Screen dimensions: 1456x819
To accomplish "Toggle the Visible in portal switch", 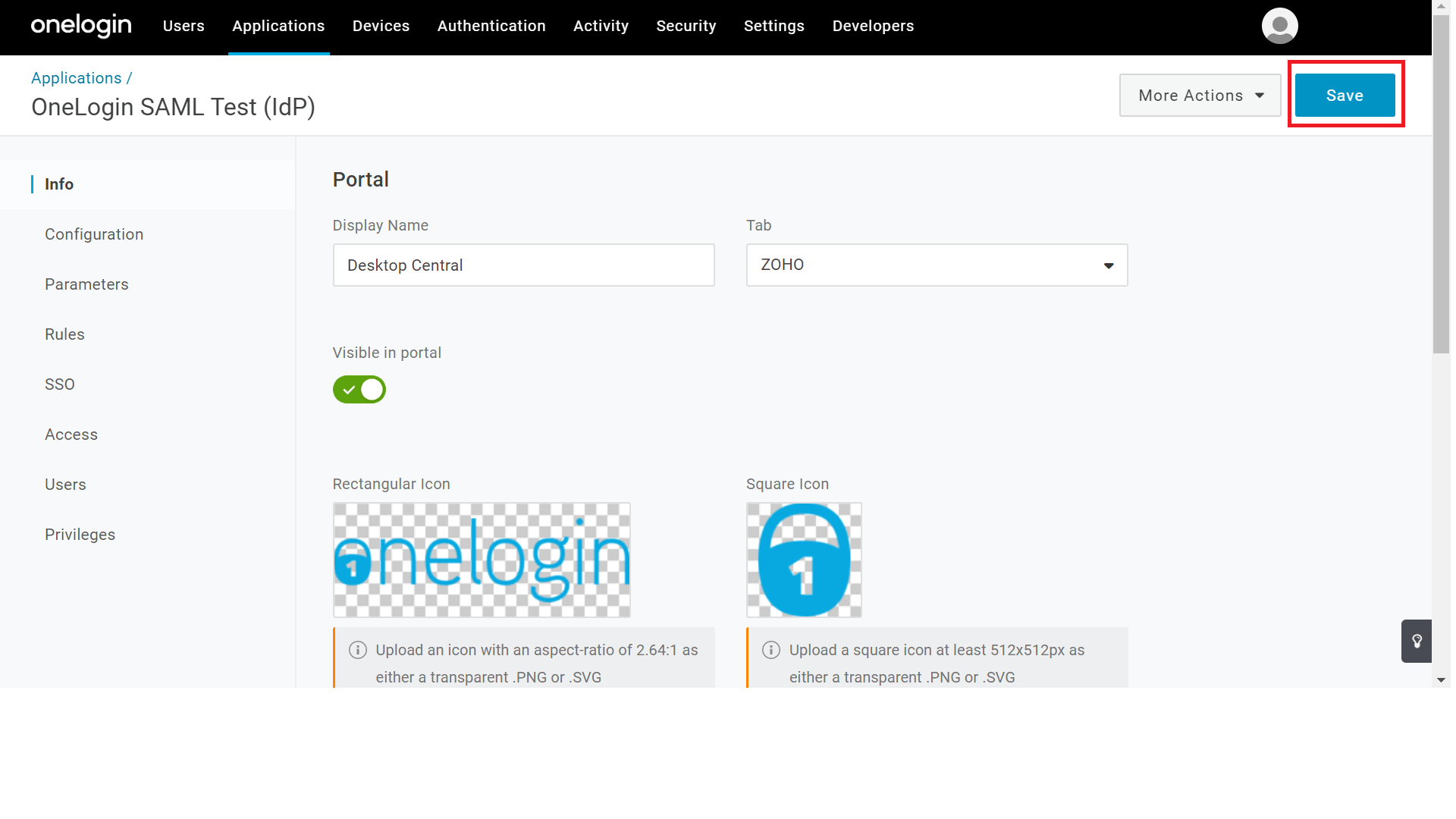I will [x=359, y=390].
